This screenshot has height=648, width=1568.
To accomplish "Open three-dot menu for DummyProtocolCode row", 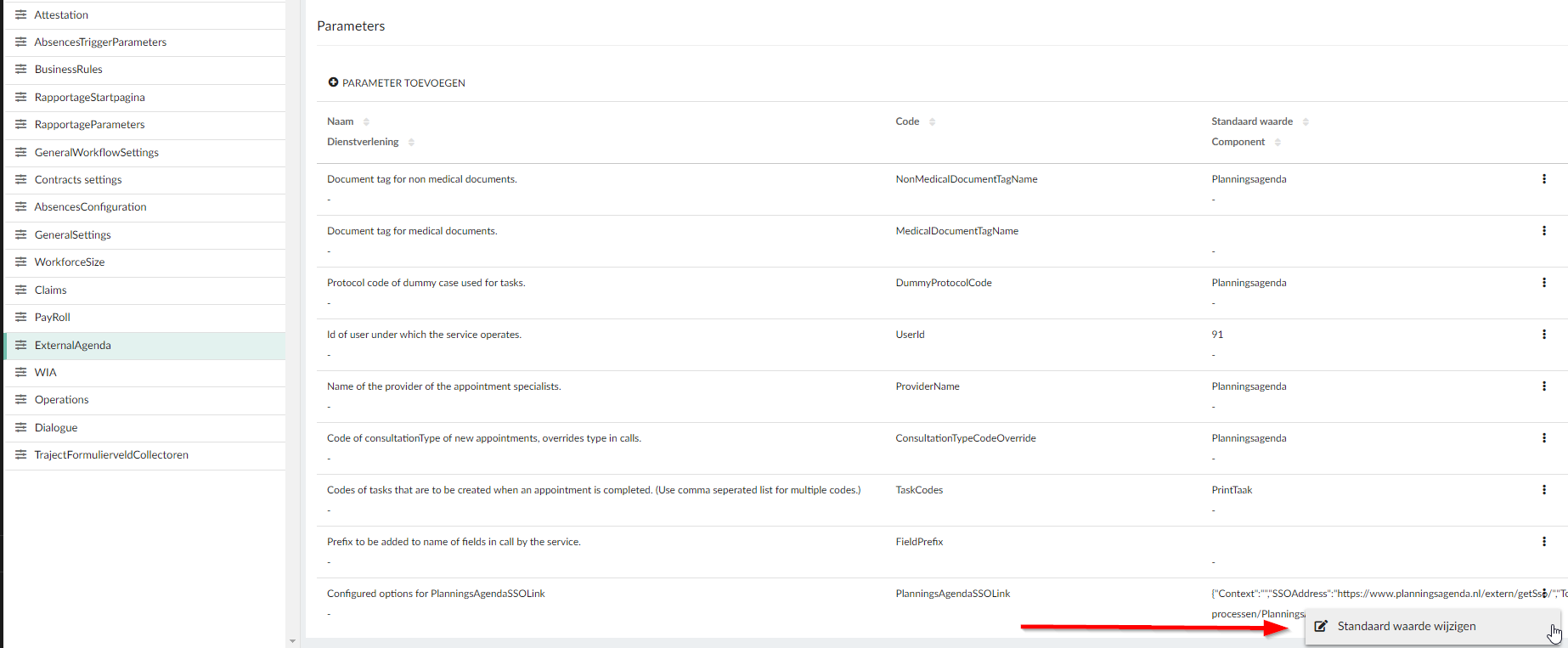I will coord(1543,283).
